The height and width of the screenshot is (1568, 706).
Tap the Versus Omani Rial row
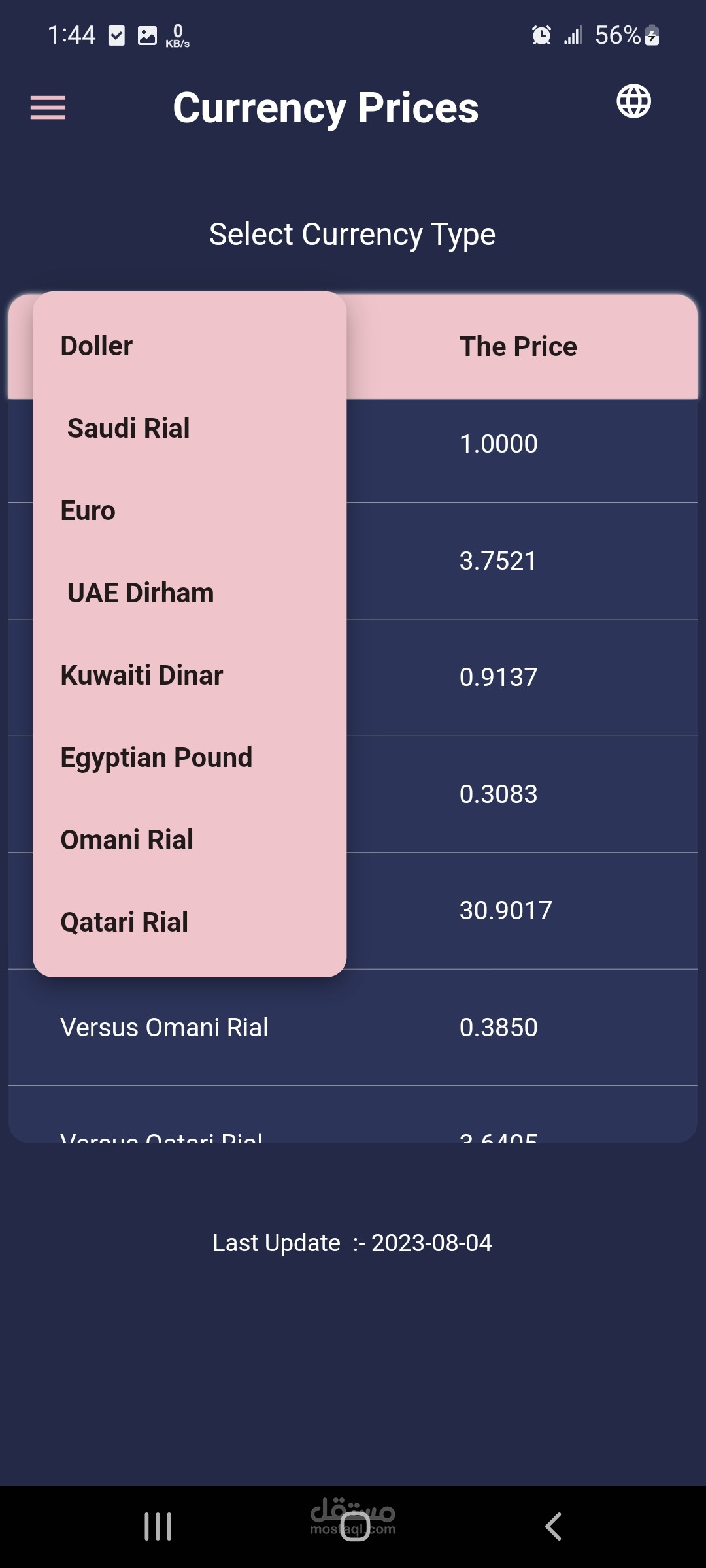[x=353, y=1028]
